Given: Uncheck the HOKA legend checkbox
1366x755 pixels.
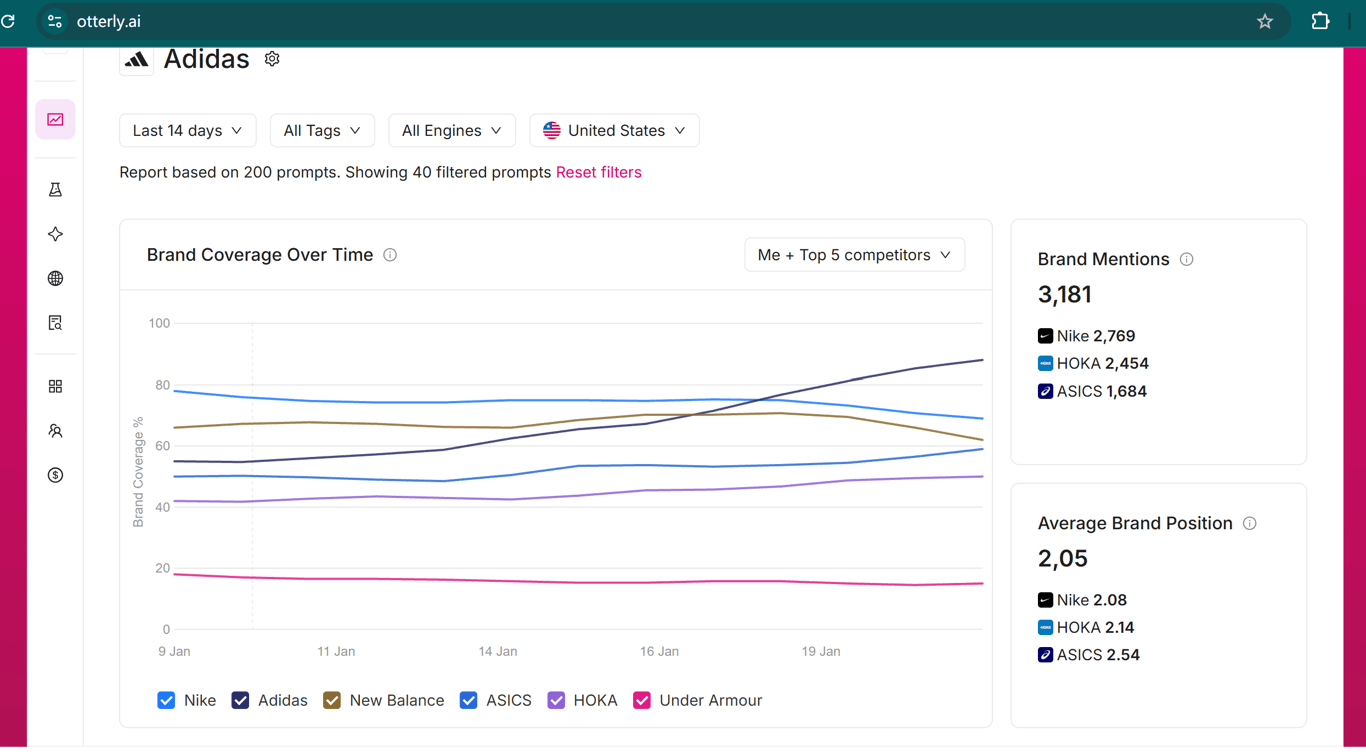Looking at the screenshot, I should [x=556, y=700].
